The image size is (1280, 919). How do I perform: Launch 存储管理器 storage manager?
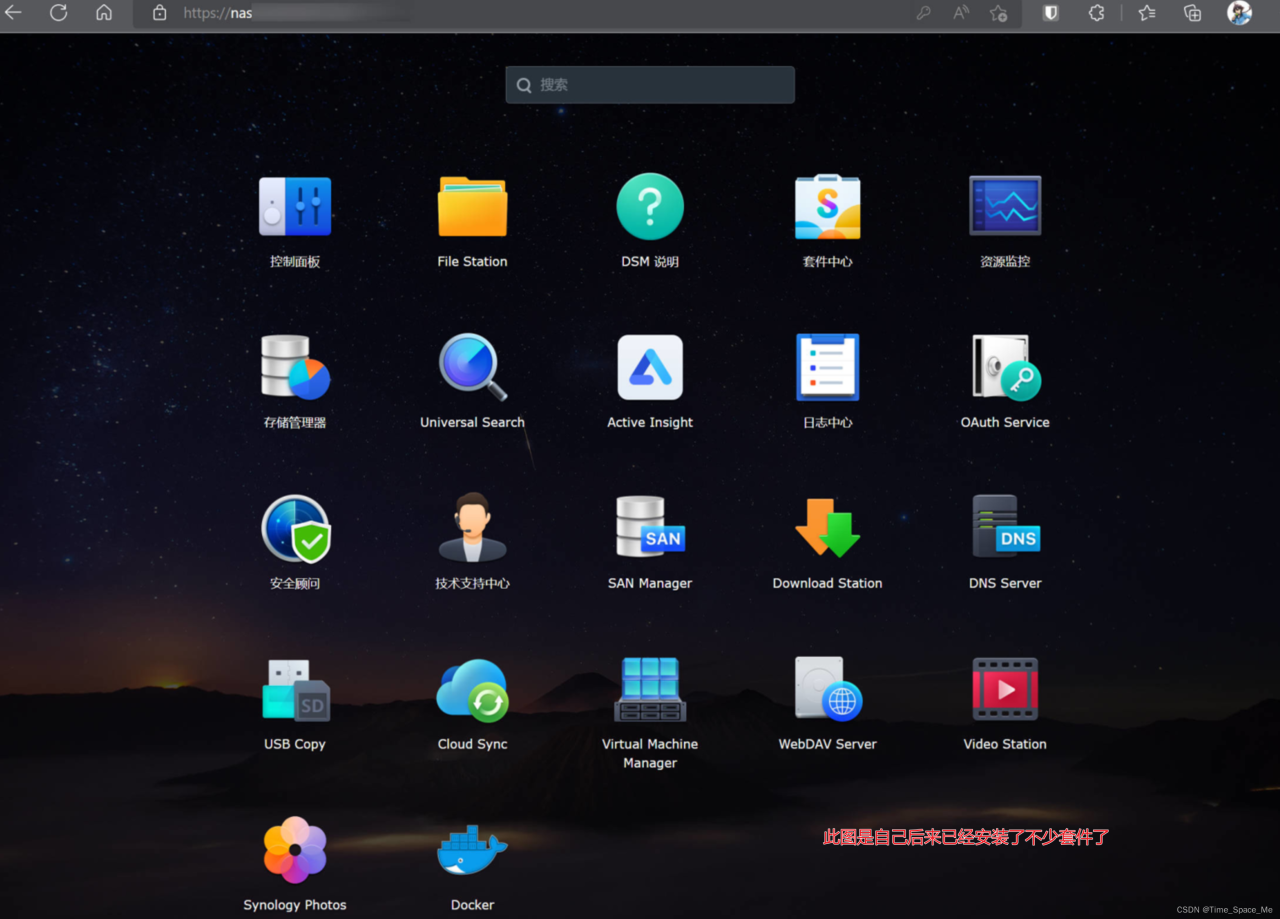coord(295,368)
